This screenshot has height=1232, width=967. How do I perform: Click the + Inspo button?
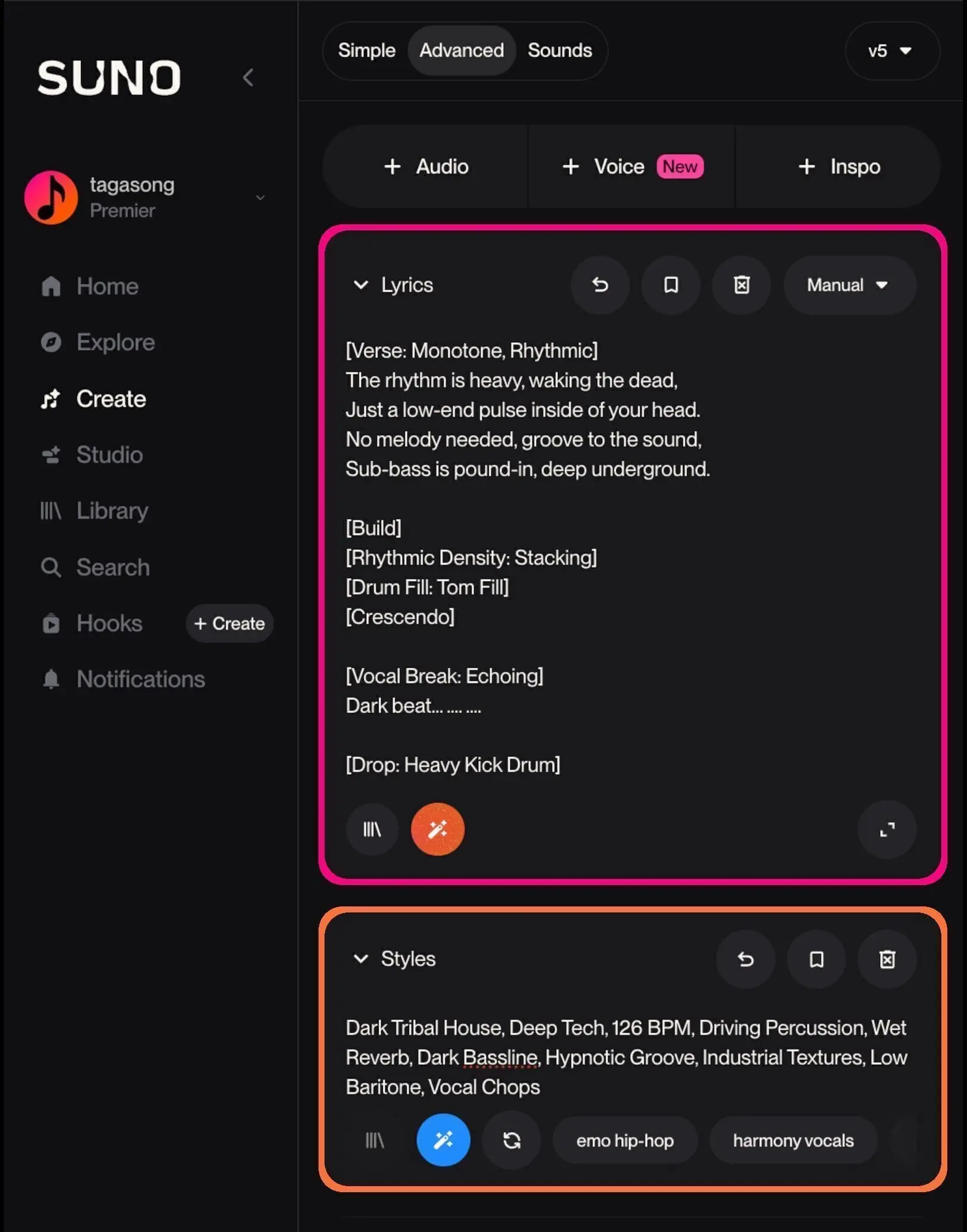[838, 167]
